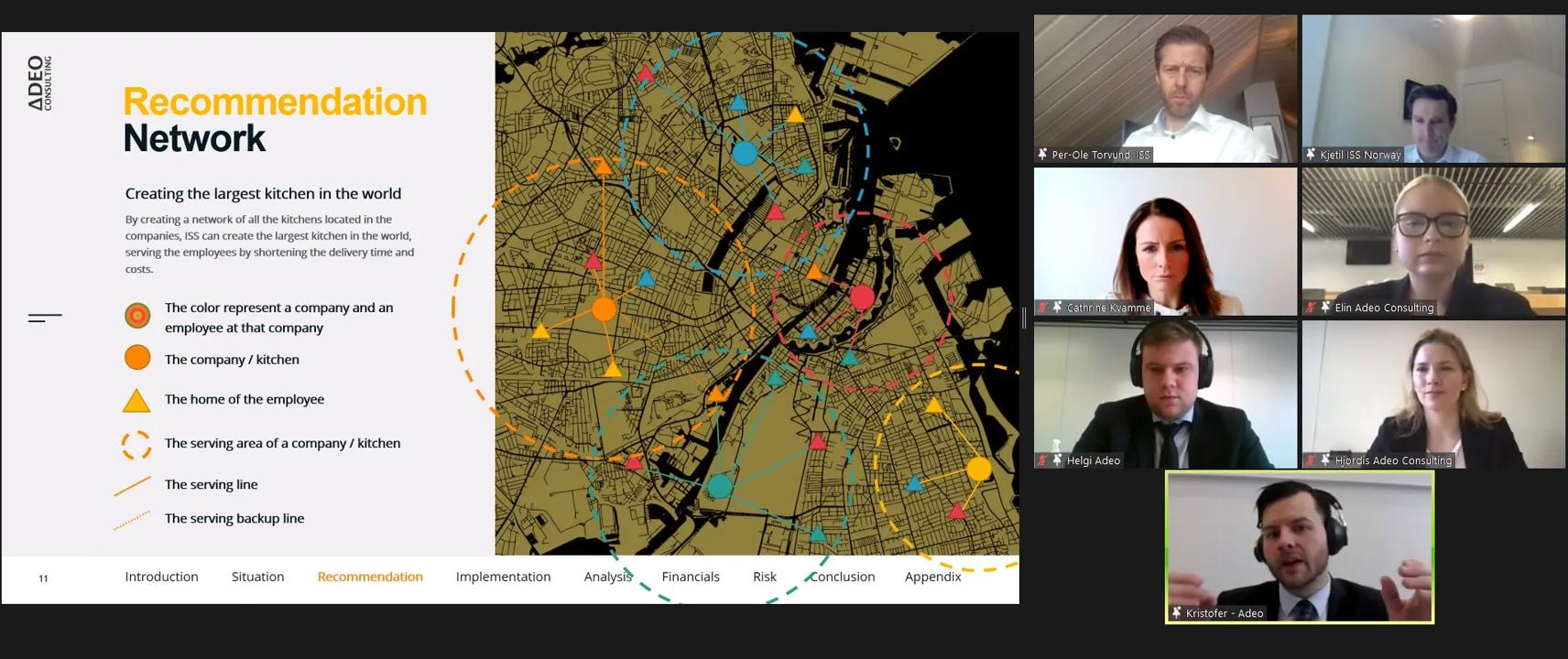Select Cathrine Kvamme's video tile
Screen dimensions: 1568x659
pyautogui.click(x=1166, y=242)
